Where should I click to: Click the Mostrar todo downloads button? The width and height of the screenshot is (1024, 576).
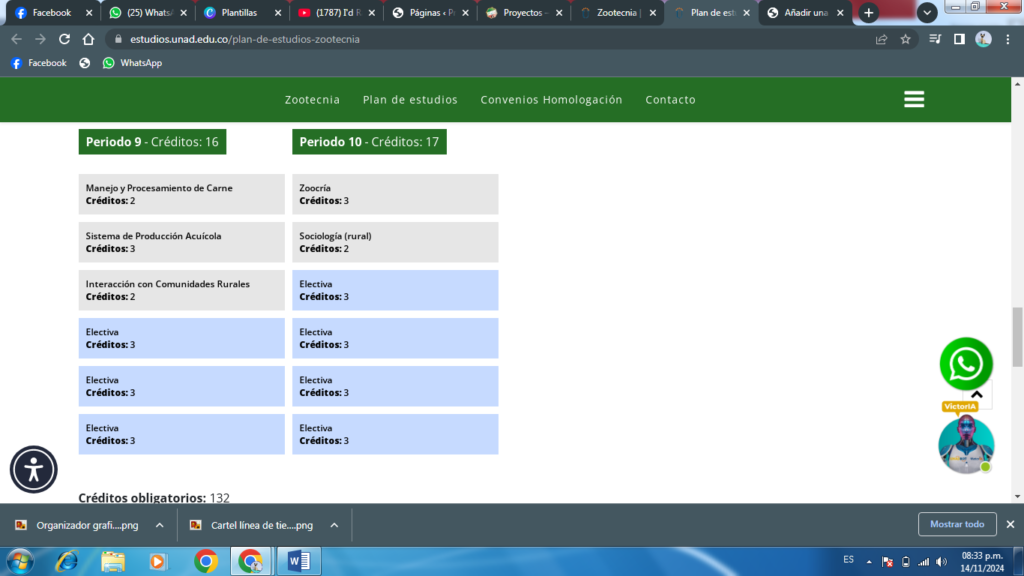tap(957, 524)
